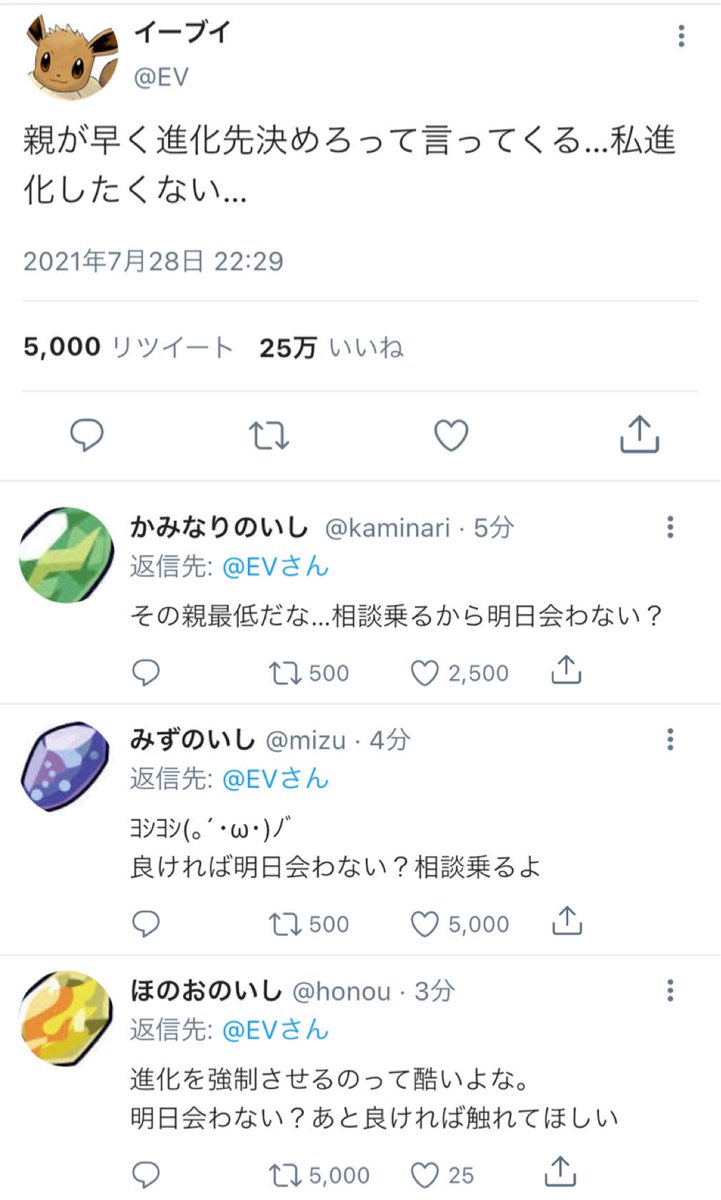The image size is (721, 1200).
Task: Share かみなりのいし's reply
Action: click(566, 673)
